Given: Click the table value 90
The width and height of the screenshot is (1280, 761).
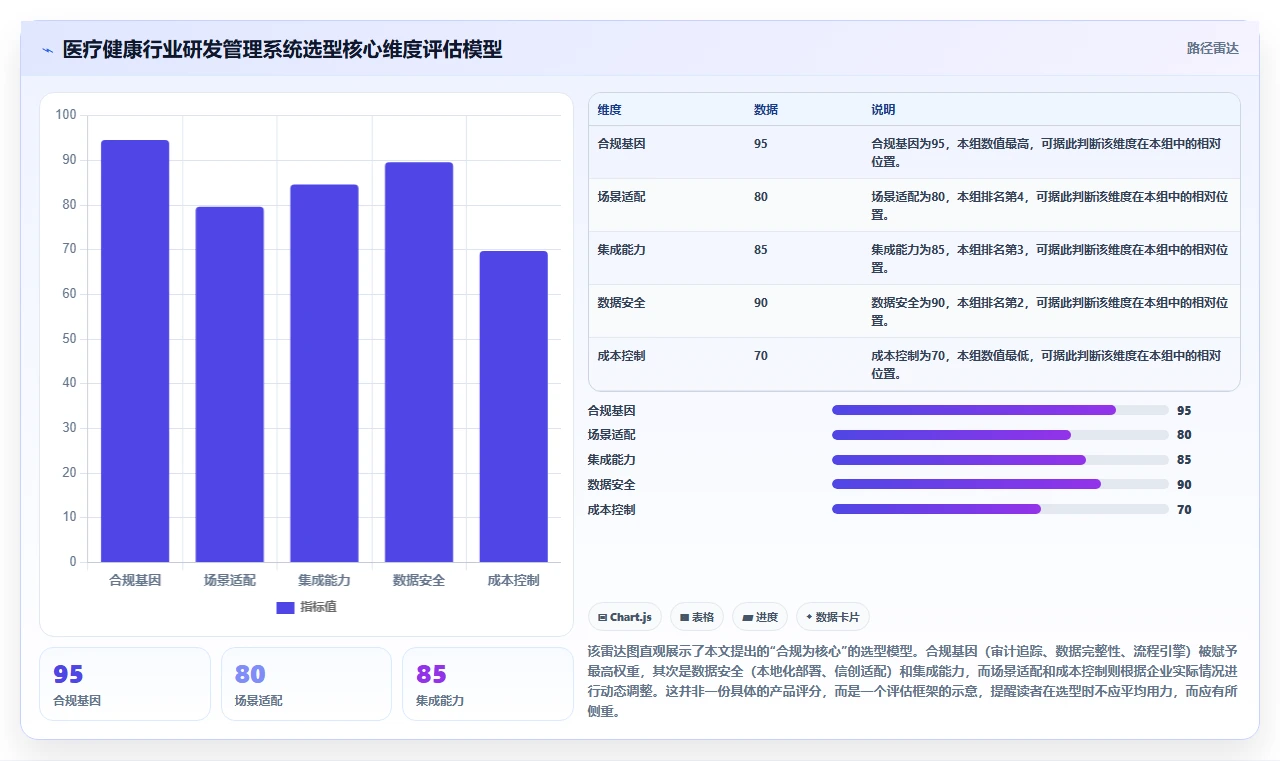Looking at the screenshot, I should click(x=761, y=303).
